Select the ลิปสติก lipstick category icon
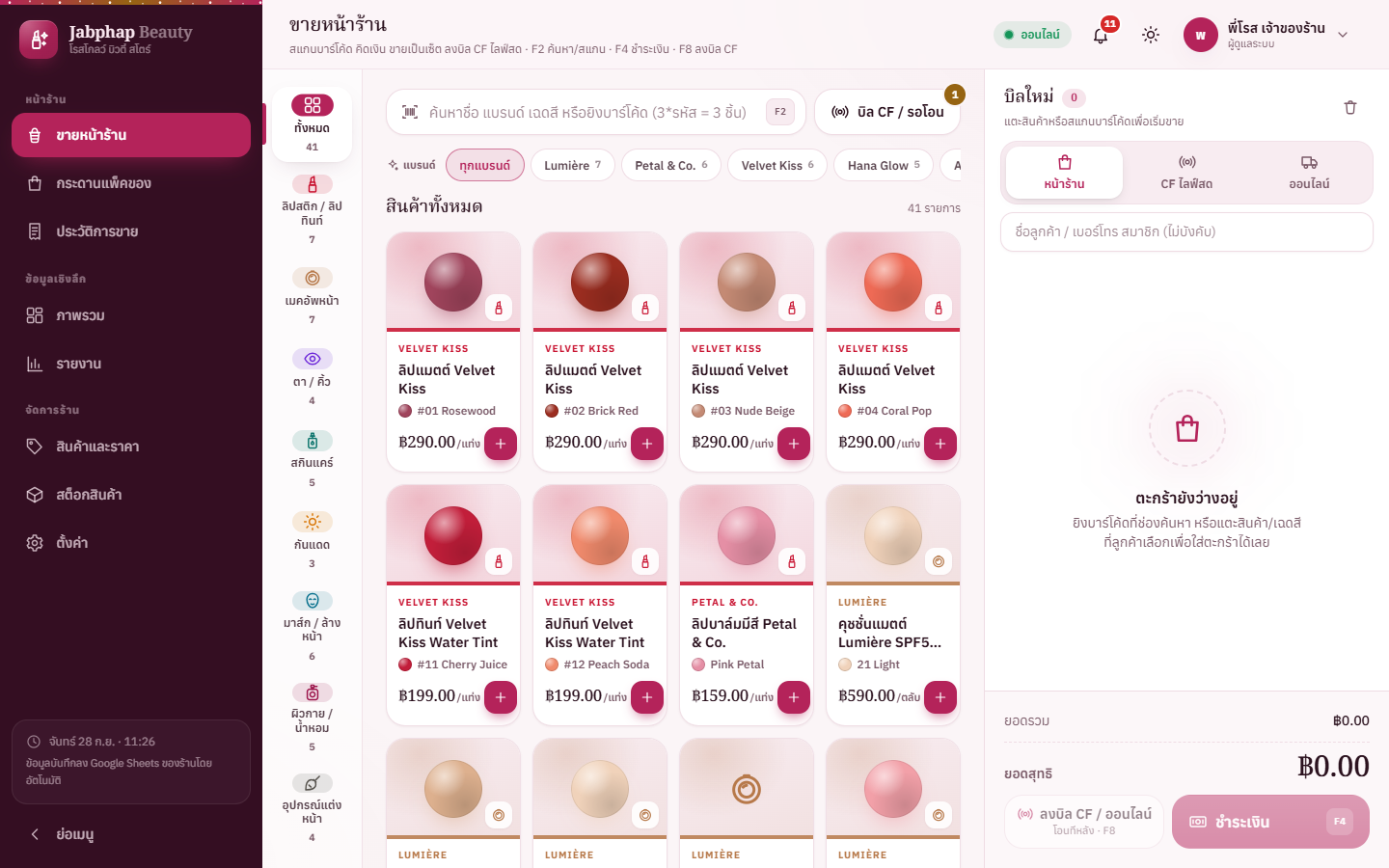 [313, 184]
